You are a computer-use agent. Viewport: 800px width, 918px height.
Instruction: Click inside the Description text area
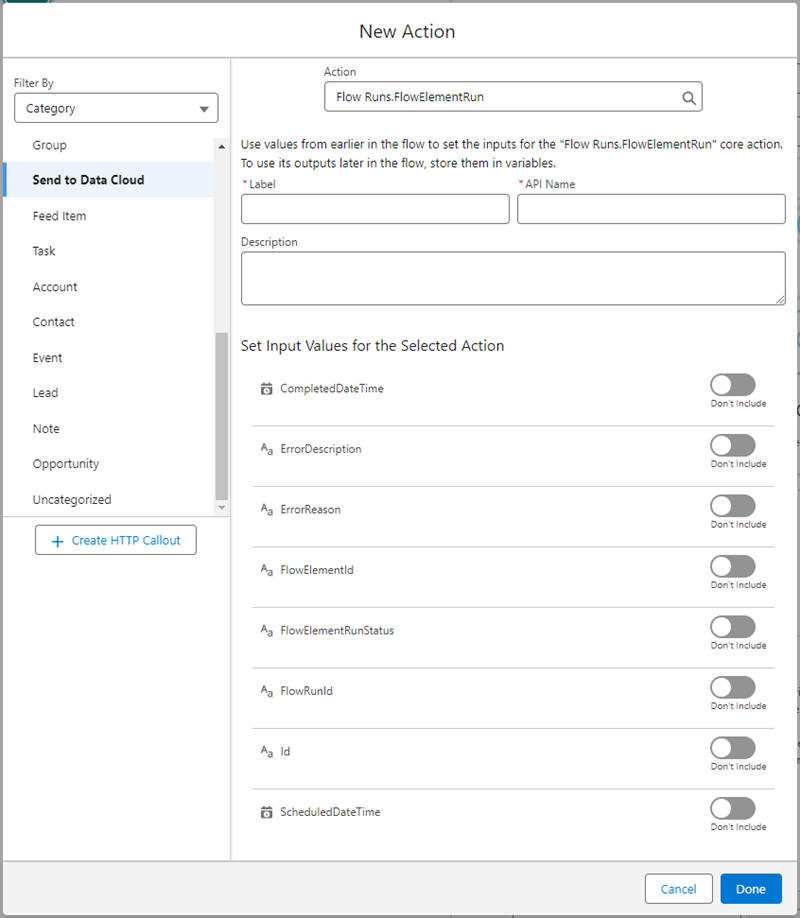[x=512, y=277]
